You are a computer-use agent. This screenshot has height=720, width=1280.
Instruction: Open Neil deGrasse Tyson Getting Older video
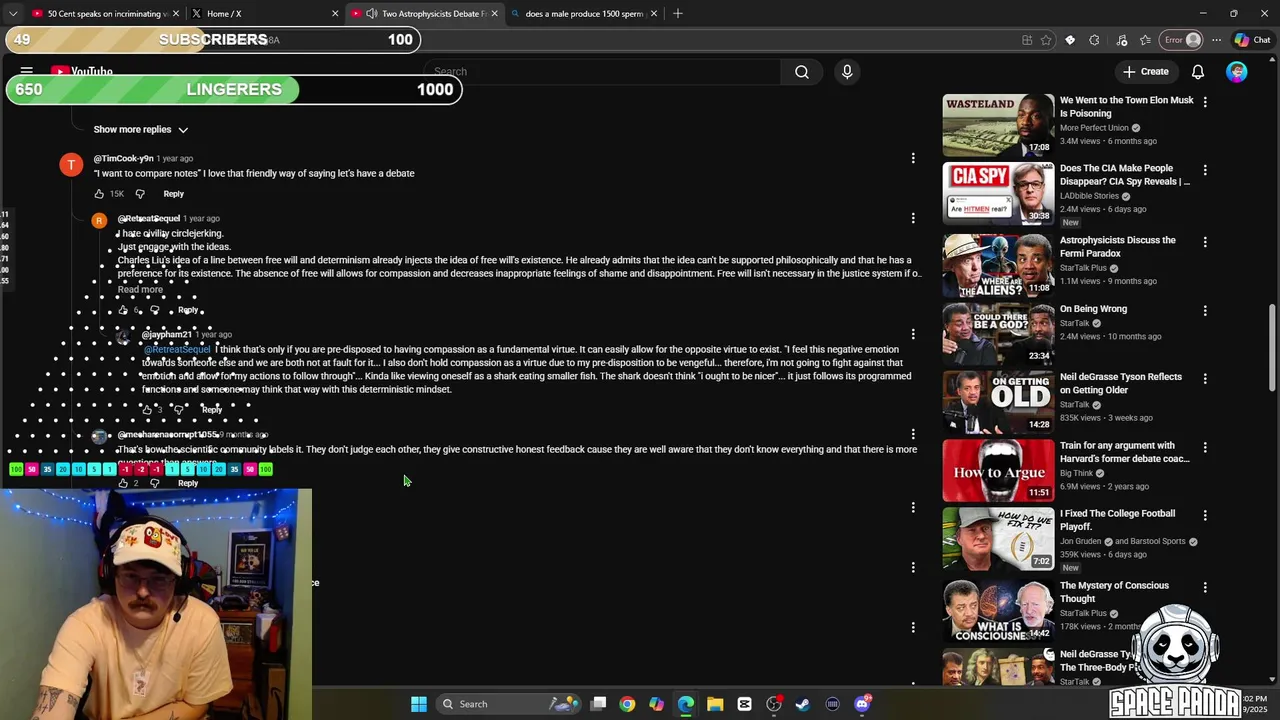(1121, 383)
